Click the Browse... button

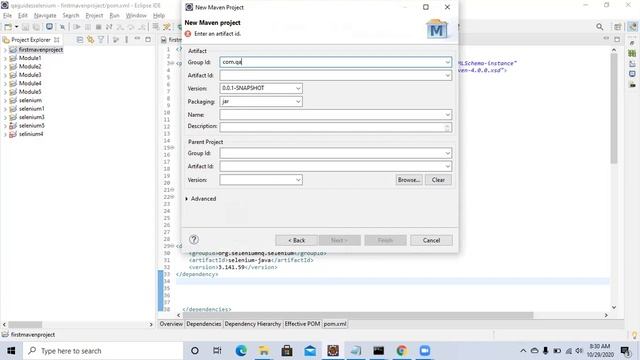tap(409, 180)
